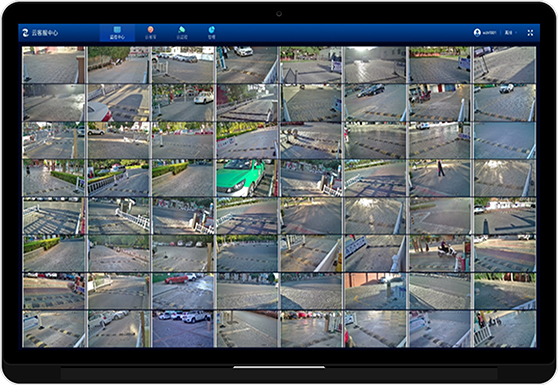
Task: Click the 云客服中心 logo icon
Action: [x=26, y=33]
